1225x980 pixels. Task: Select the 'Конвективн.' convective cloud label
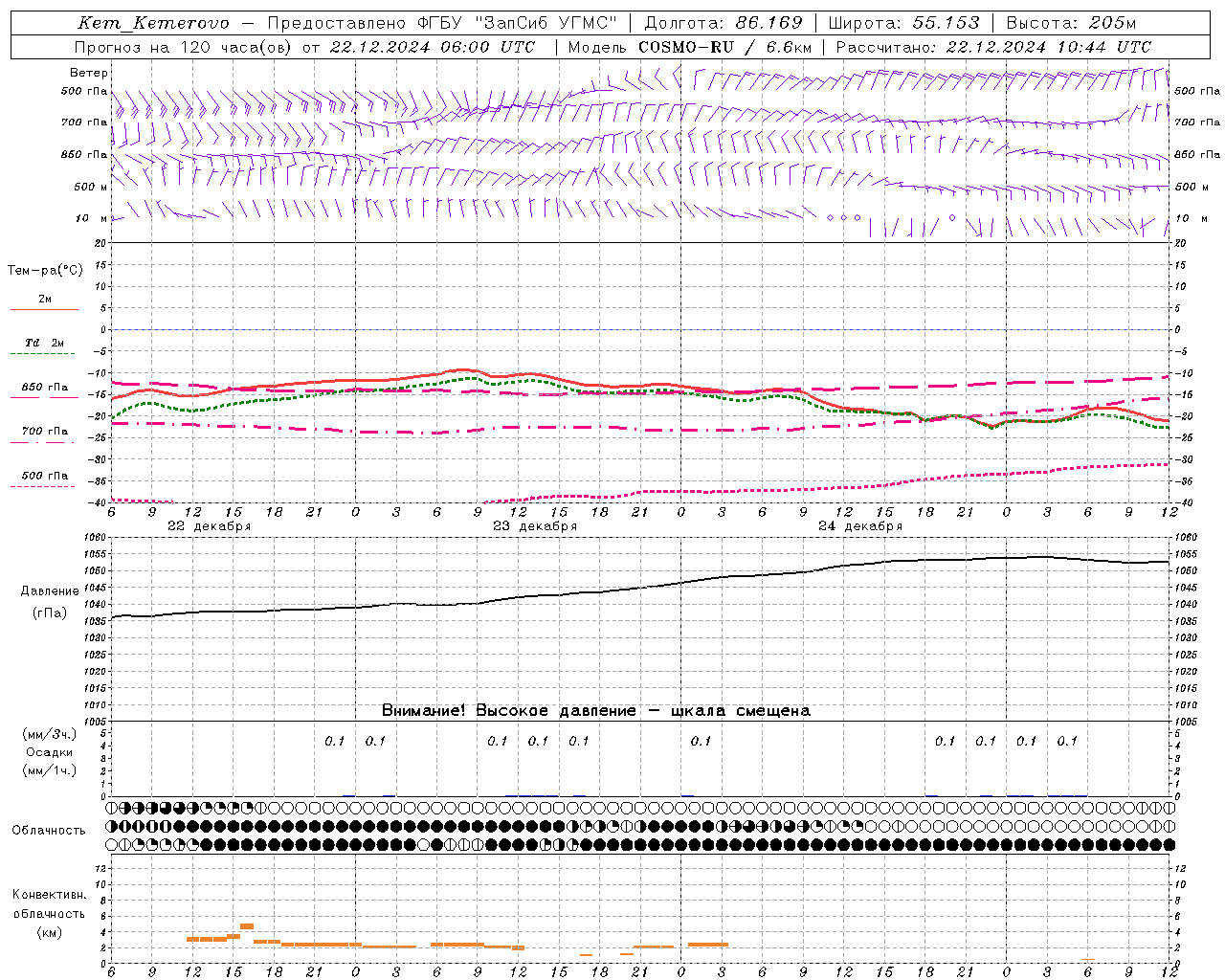click(x=49, y=895)
